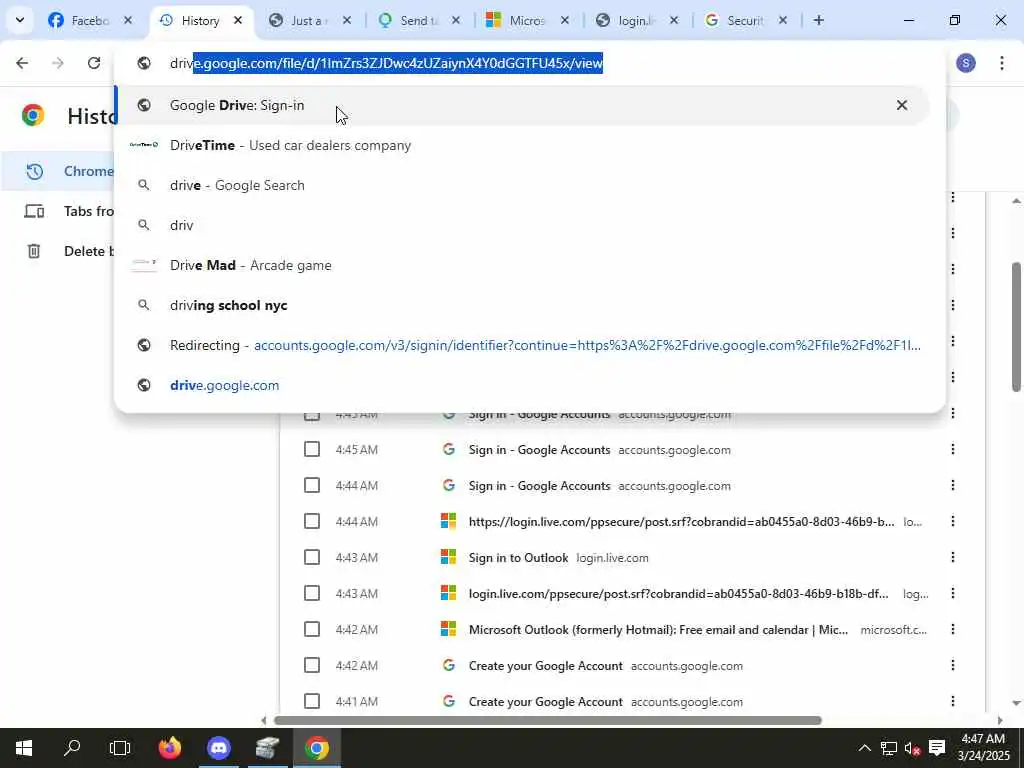Check the 4:42 AM Create your Google Account entry
This screenshot has width=1024, height=768.
(x=312, y=665)
